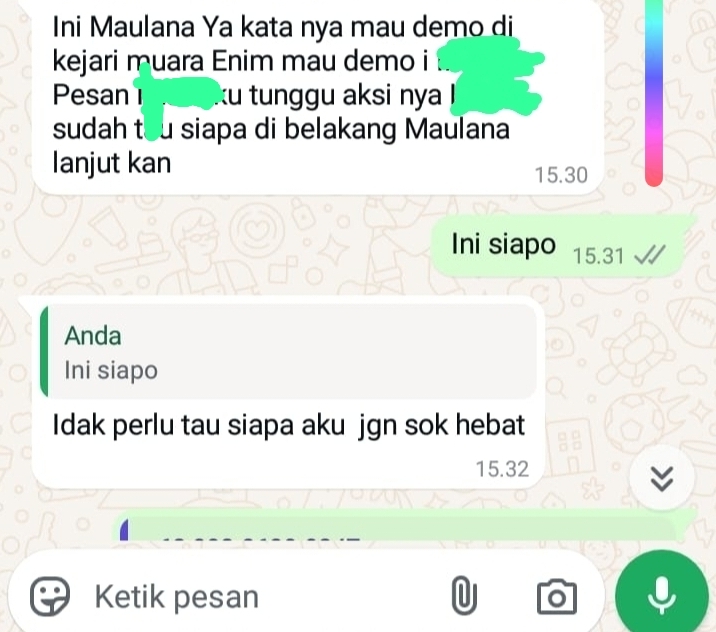The width and height of the screenshot is (716, 632).
Task: Tap the 'Anda' name in quoted reply
Action: [x=93, y=337]
